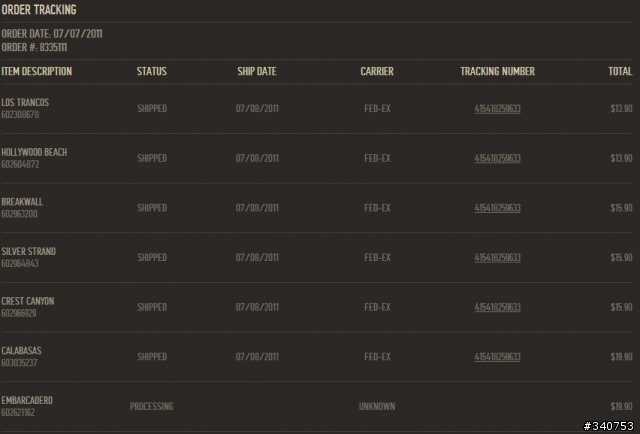
Task: Select the Calabasas item name
Action: (x=21, y=351)
